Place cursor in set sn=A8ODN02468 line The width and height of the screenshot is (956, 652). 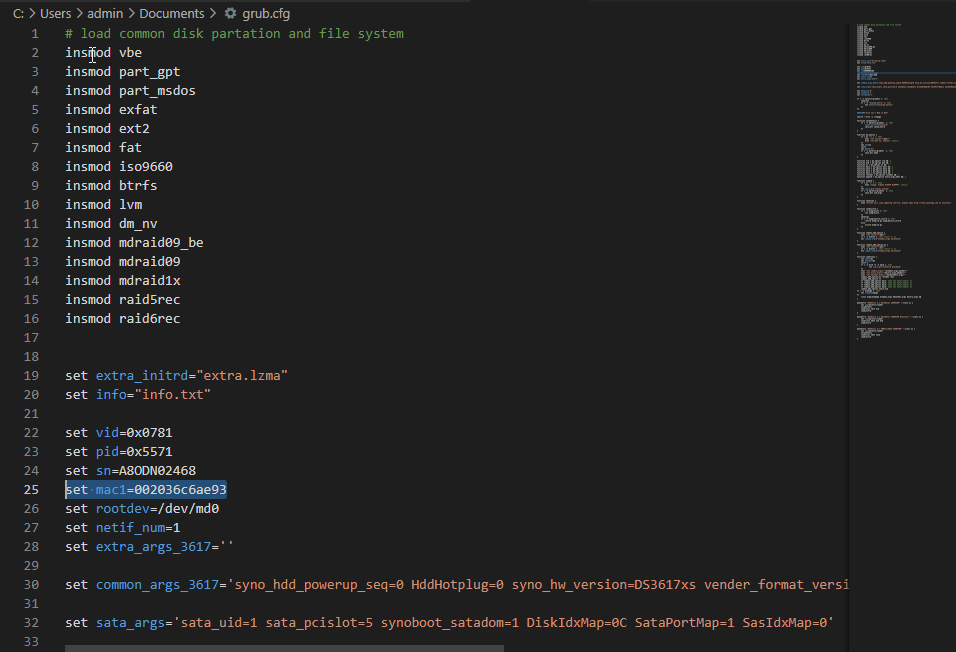click(x=130, y=471)
